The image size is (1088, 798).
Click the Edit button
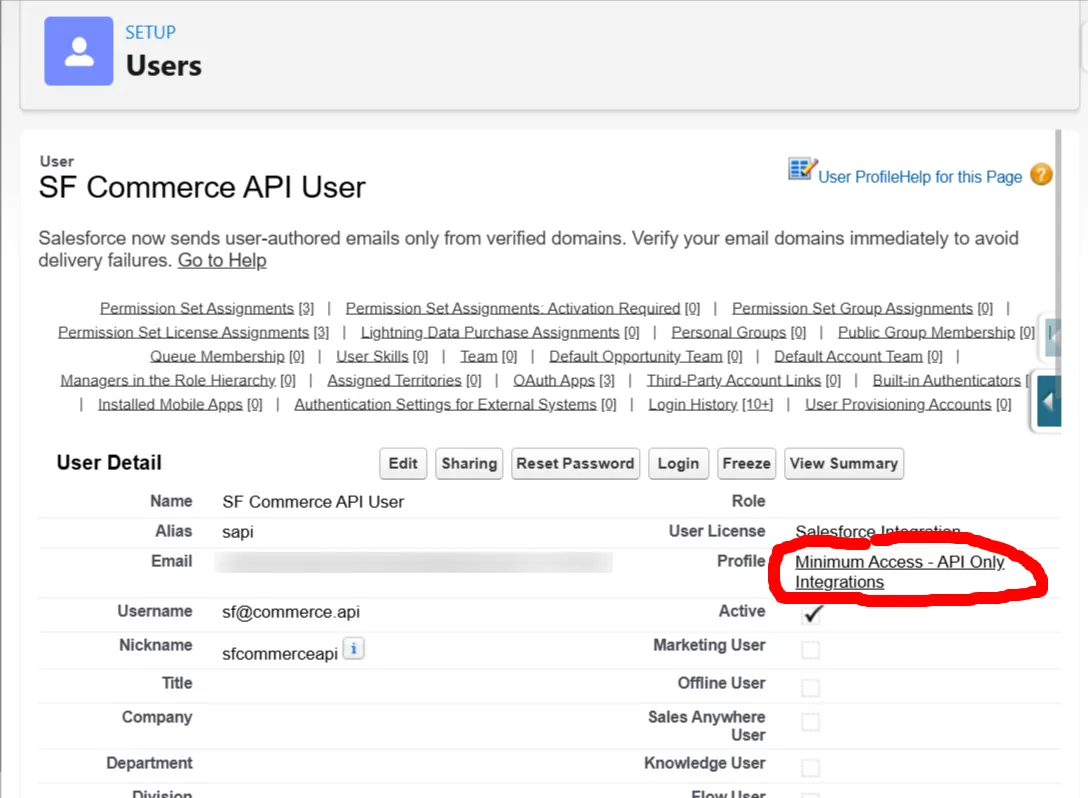403,464
